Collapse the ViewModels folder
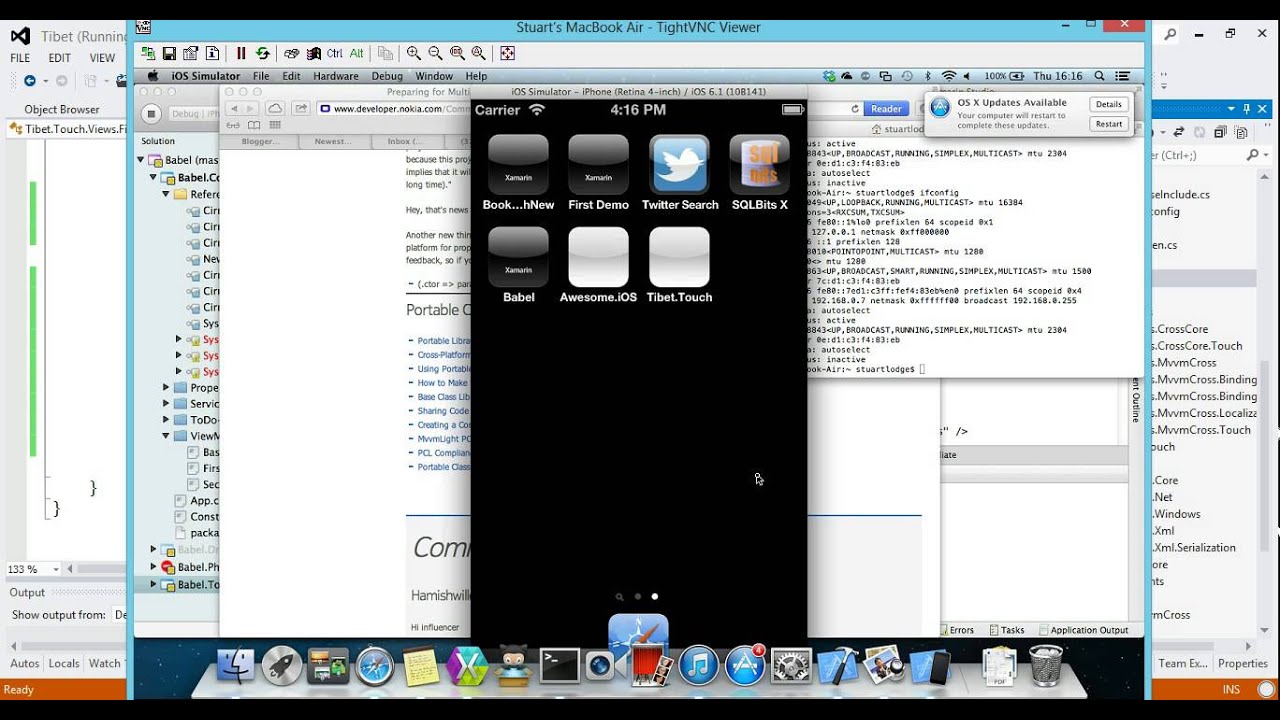 pyautogui.click(x=166, y=436)
